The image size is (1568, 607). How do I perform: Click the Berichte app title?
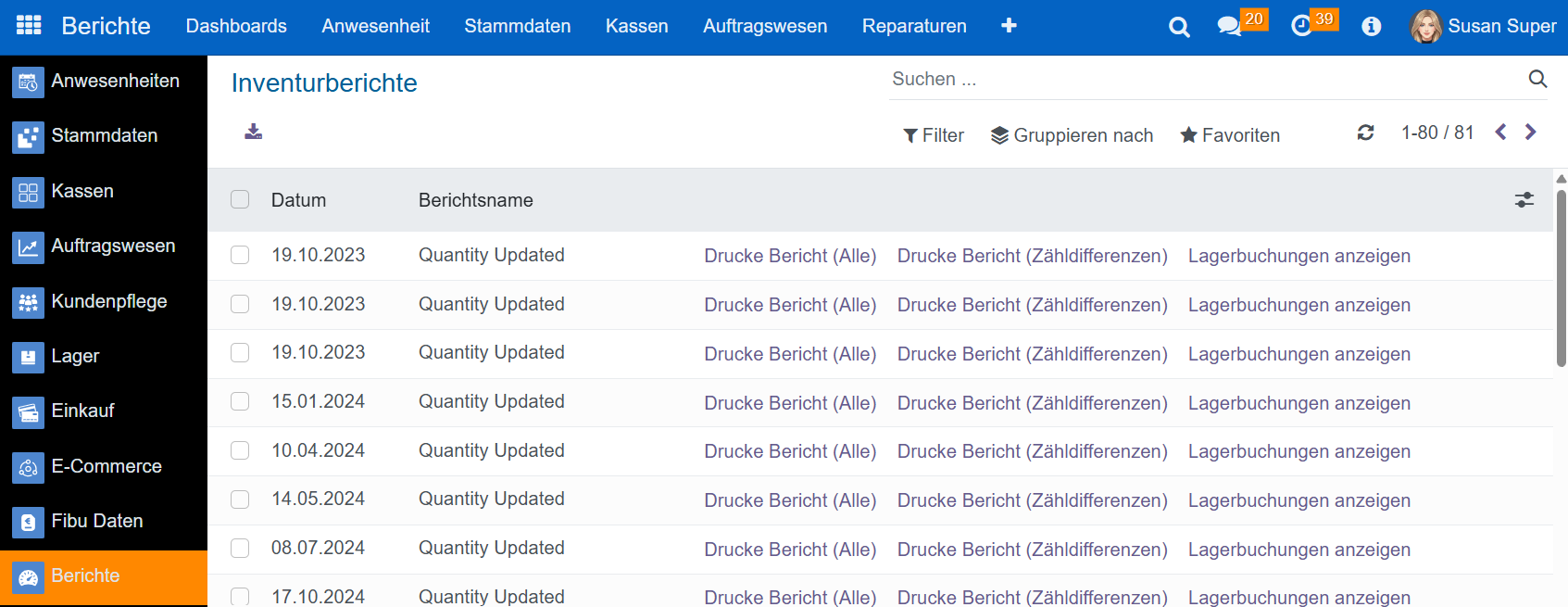[x=106, y=26]
